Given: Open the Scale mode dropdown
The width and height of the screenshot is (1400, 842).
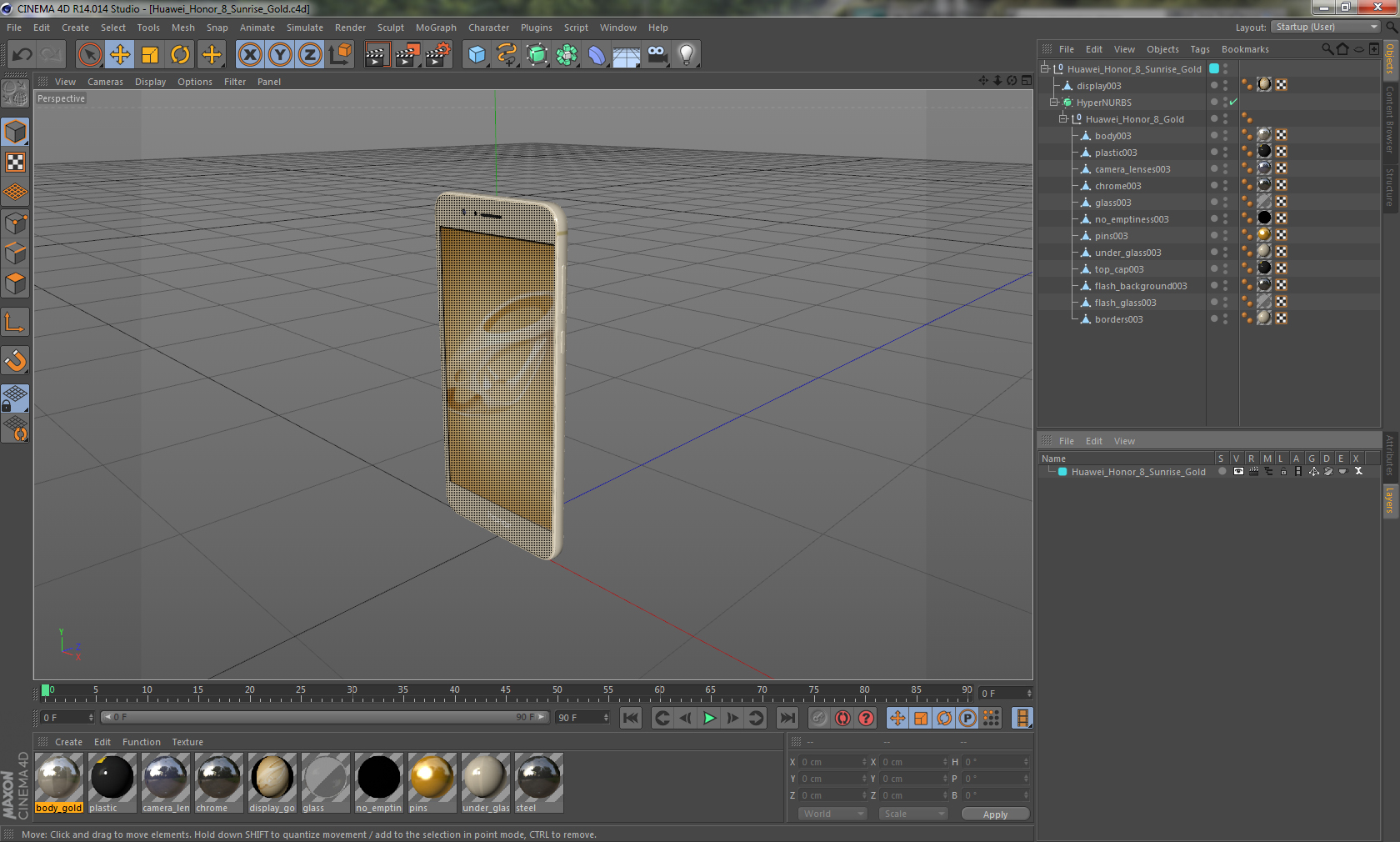Looking at the screenshot, I should click(913, 814).
